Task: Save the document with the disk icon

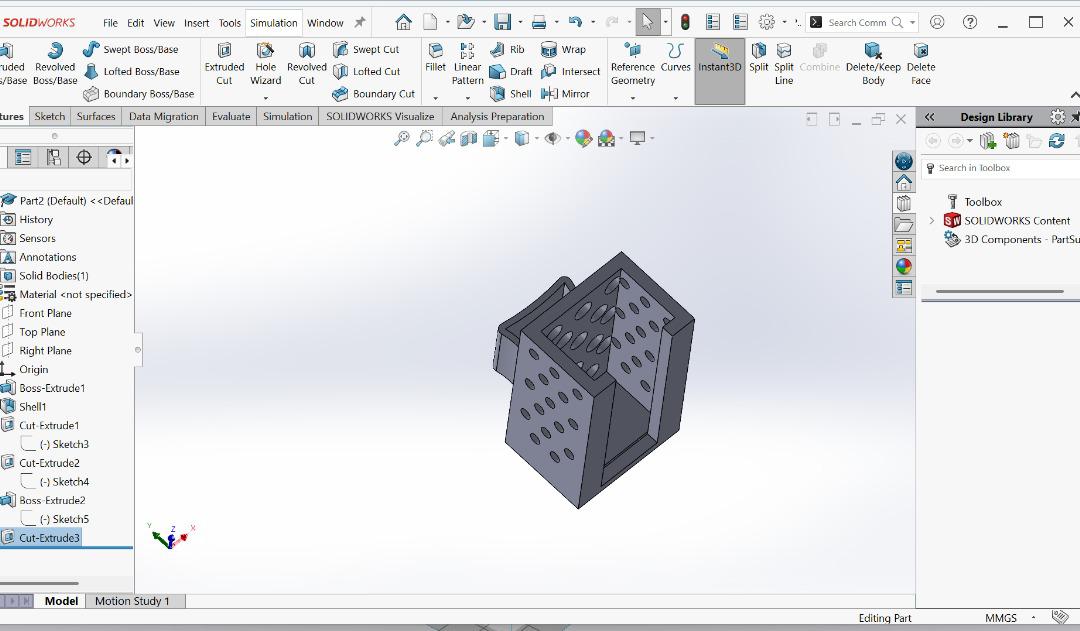Action: click(x=503, y=22)
